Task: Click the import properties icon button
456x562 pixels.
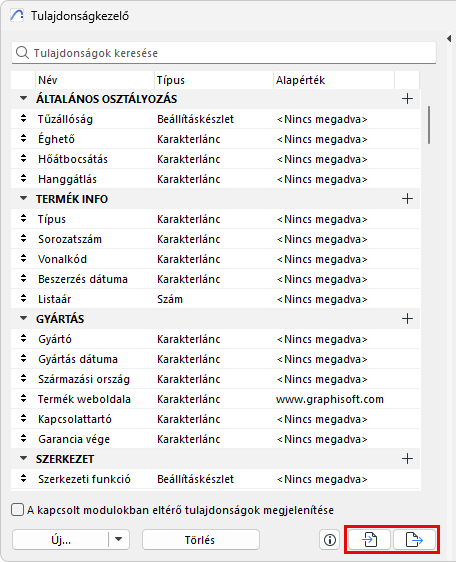Action: 369,539
